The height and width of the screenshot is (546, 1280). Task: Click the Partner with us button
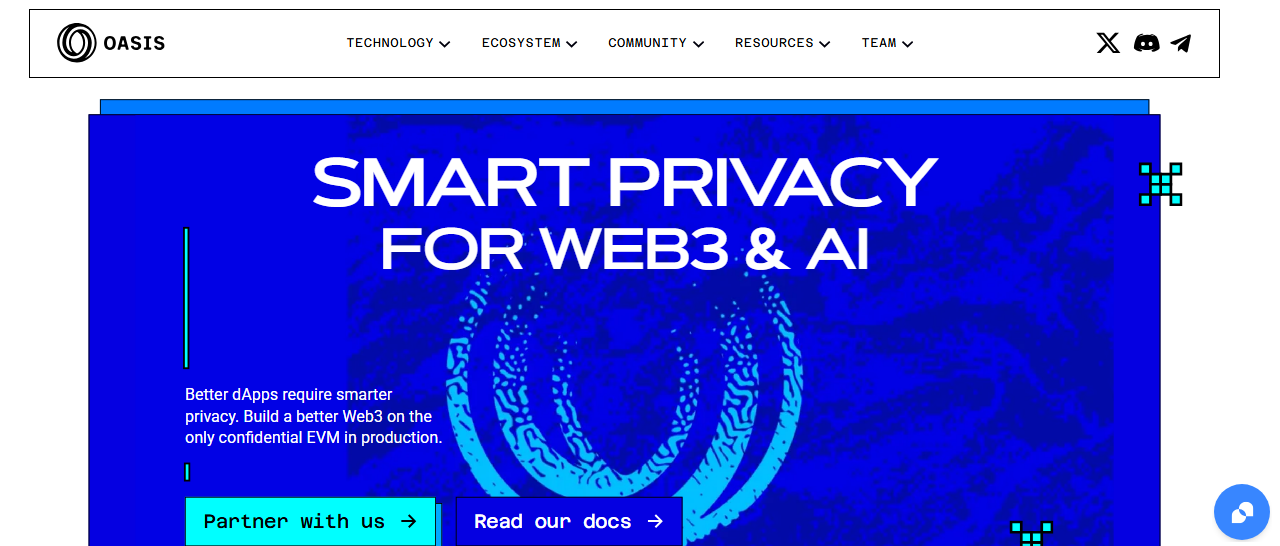coord(310,521)
